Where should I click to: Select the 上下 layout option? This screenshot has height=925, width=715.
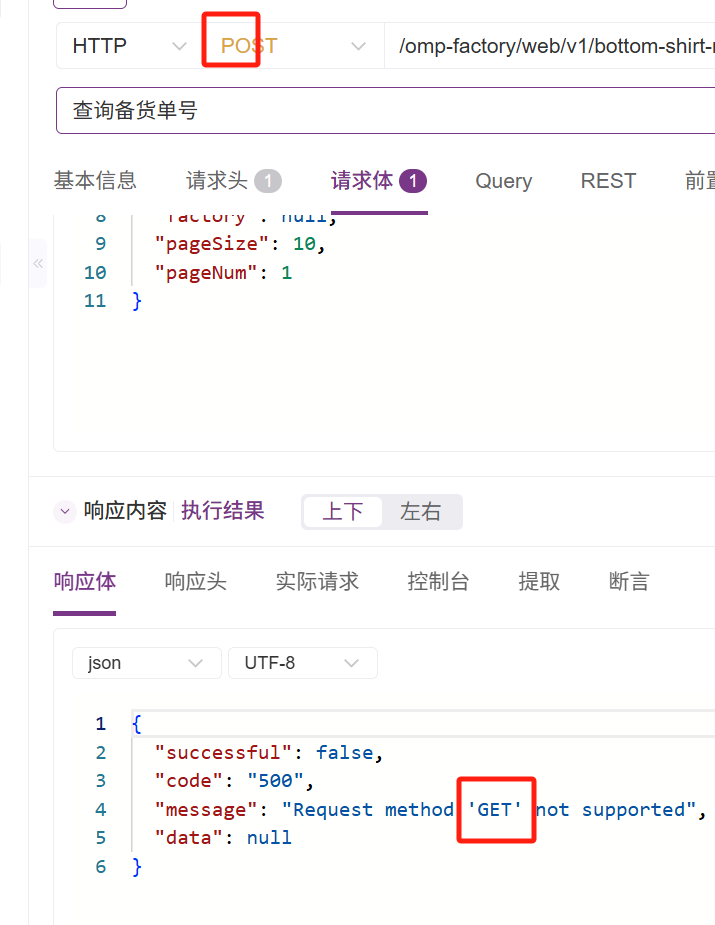[x=343, y=512]
